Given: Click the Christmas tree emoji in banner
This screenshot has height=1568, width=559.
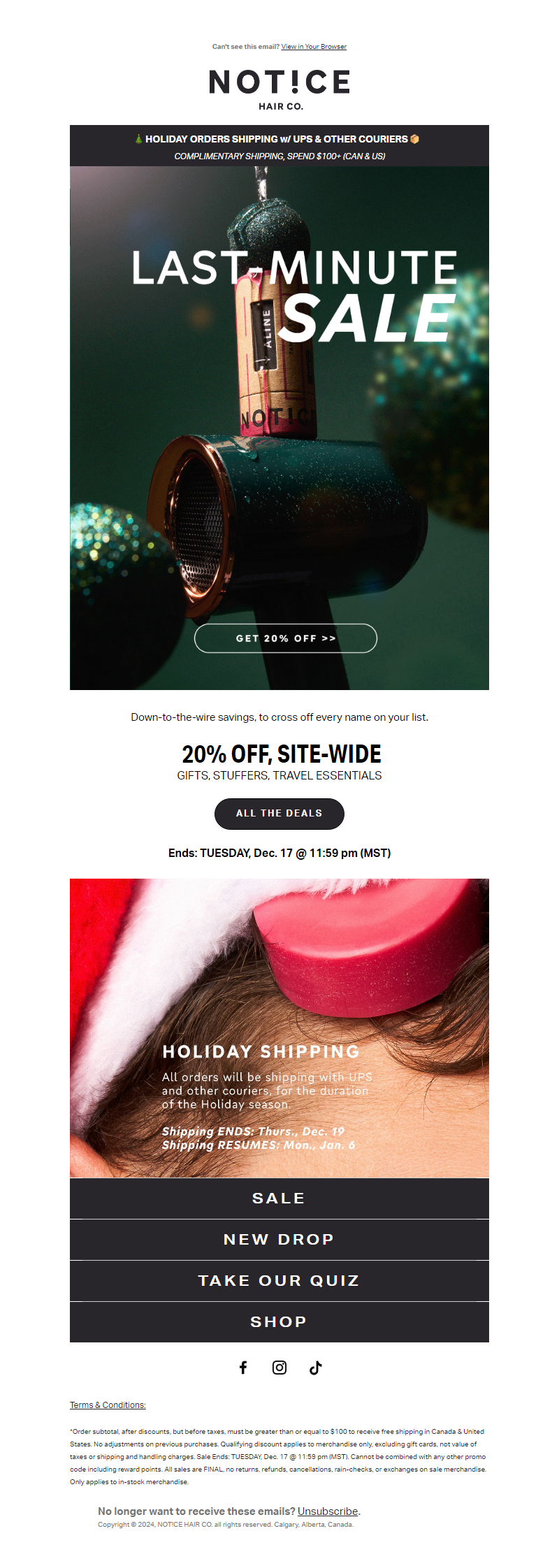Looking at the screenshot, I should [138, 139].
